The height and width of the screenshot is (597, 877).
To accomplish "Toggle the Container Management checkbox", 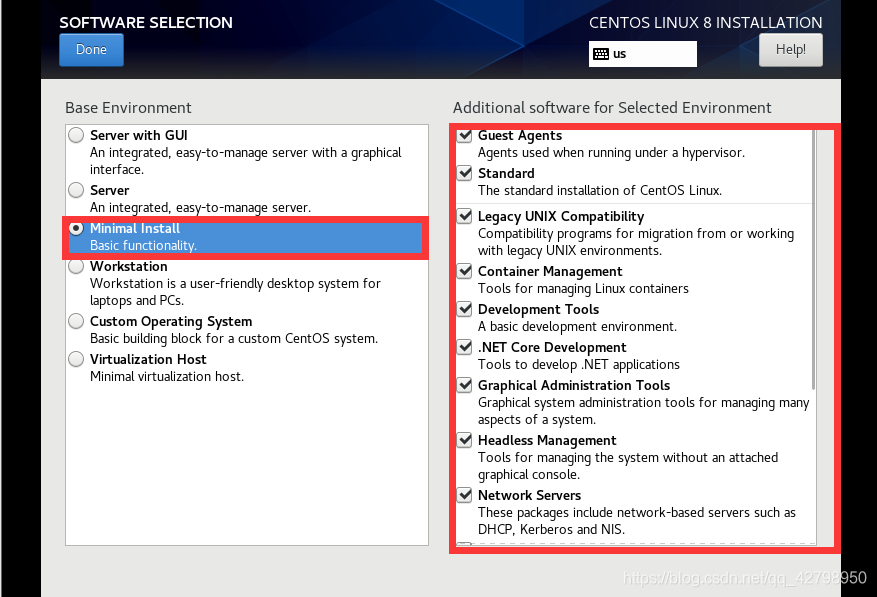I will pos(465,271).
